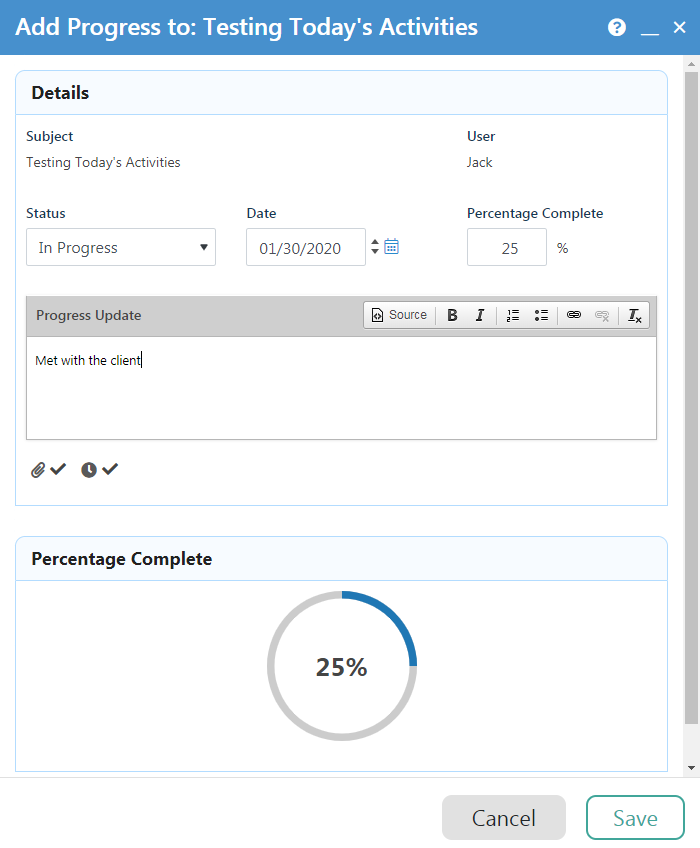Image resolution: width=700 pixels, height=848 pixels.
Task: Increment date with the up stepper arrow
Action: (375, 242)
